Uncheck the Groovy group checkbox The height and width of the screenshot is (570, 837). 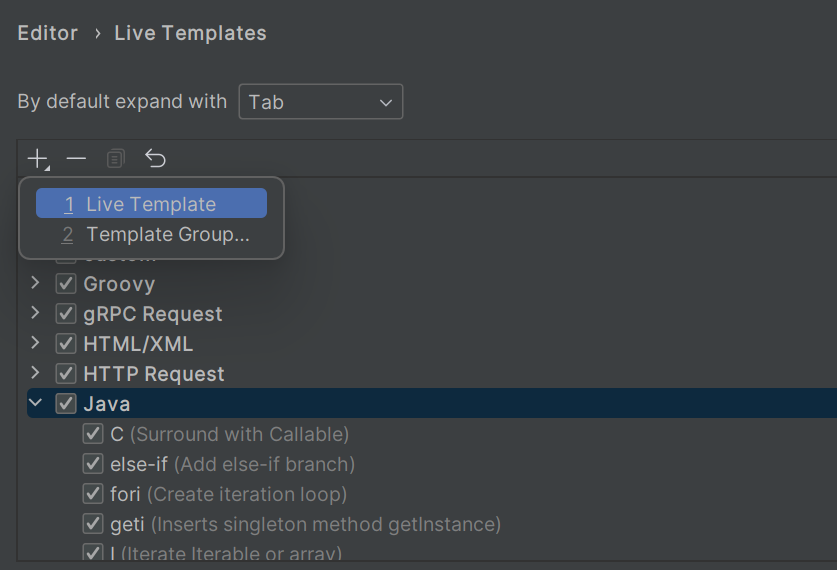[x=66, y=284]
